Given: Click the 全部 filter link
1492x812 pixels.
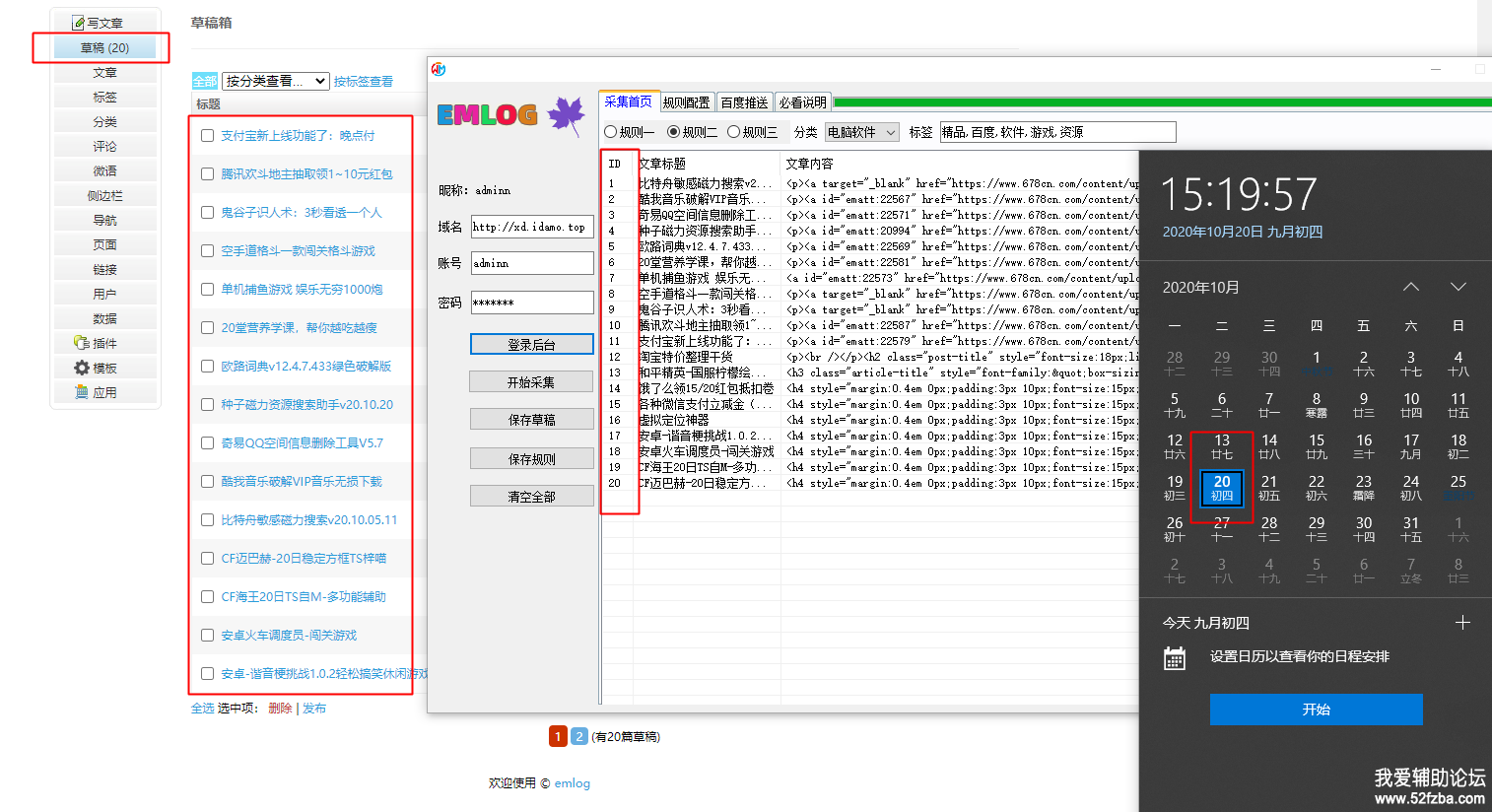Looking at the screenshot, I should pyautogui.click(x=205, y=81).
